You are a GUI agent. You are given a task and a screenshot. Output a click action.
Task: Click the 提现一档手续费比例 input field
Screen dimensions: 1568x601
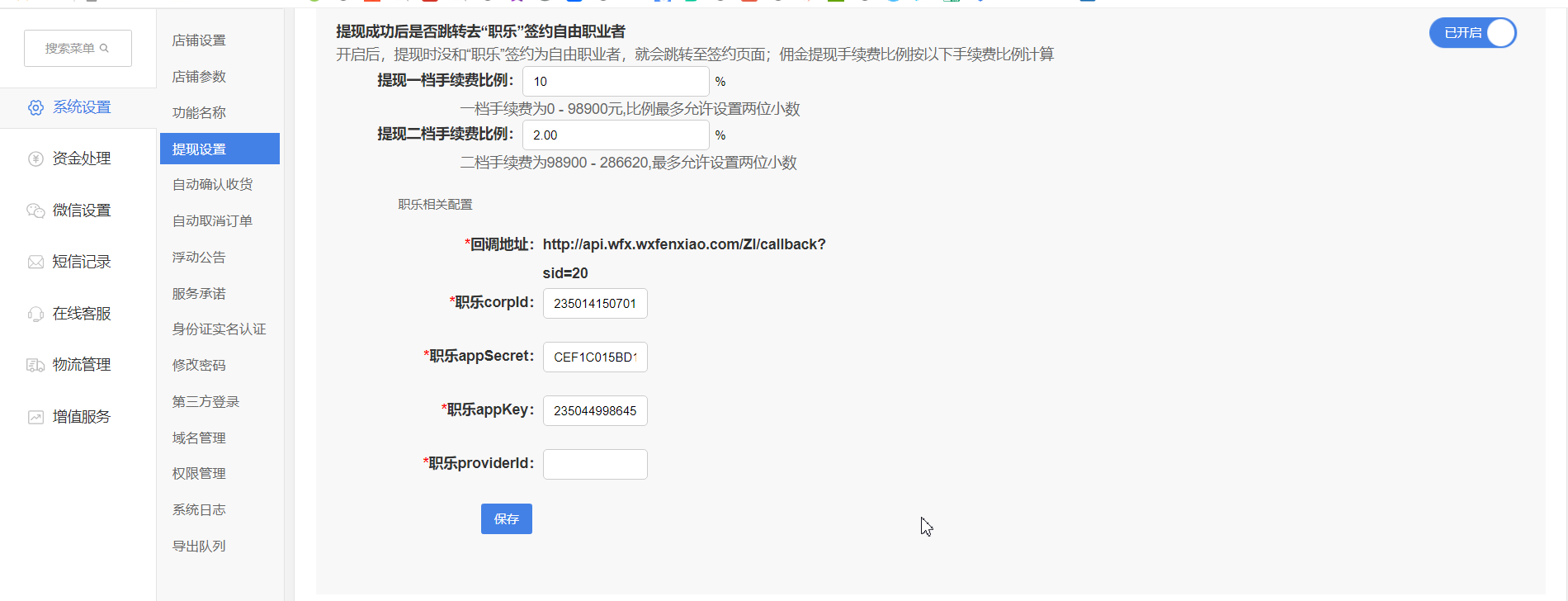click(615, 82)
